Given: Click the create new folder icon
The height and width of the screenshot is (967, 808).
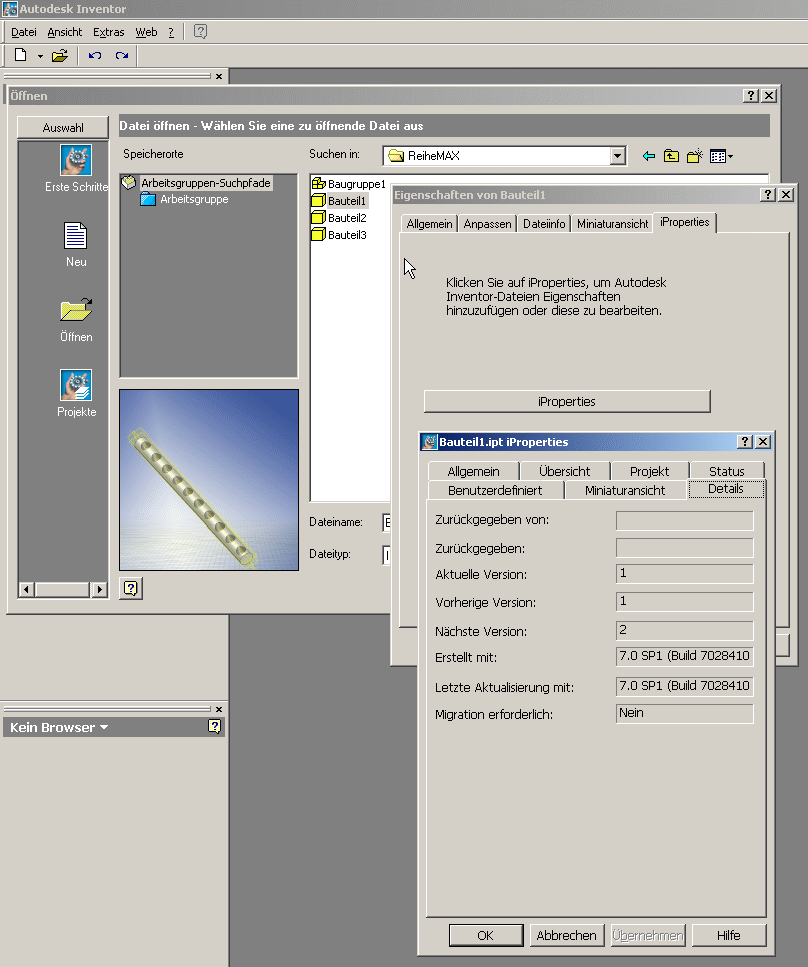Looking at the screenshot, I should pos(695,156).
